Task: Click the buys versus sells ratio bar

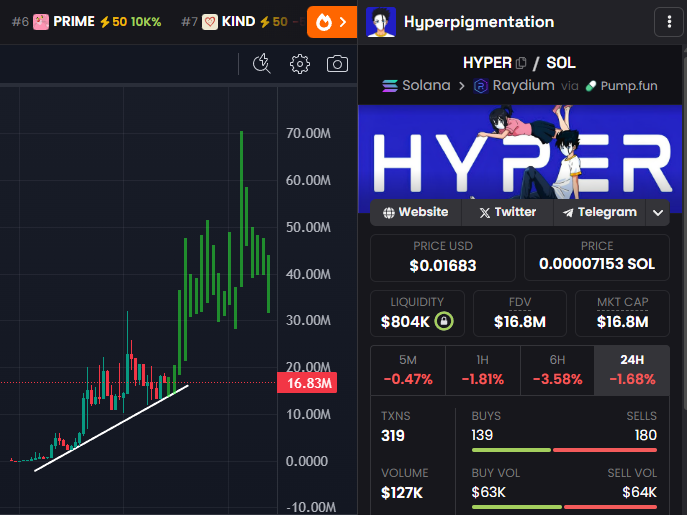Action: 564,450
